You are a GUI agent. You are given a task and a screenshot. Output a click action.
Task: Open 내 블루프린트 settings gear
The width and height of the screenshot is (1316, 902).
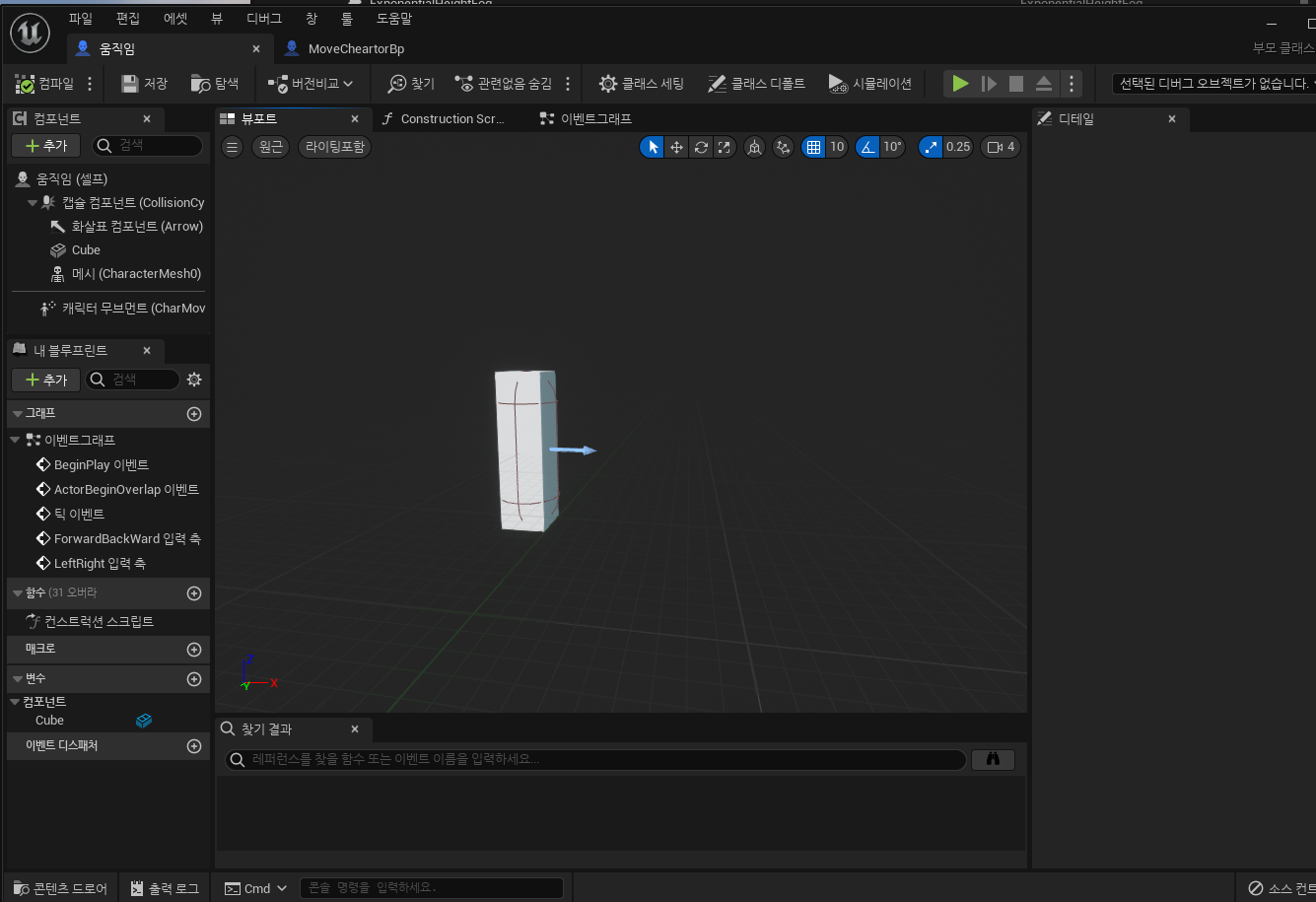pyautogui.click(x=194, y=380)
